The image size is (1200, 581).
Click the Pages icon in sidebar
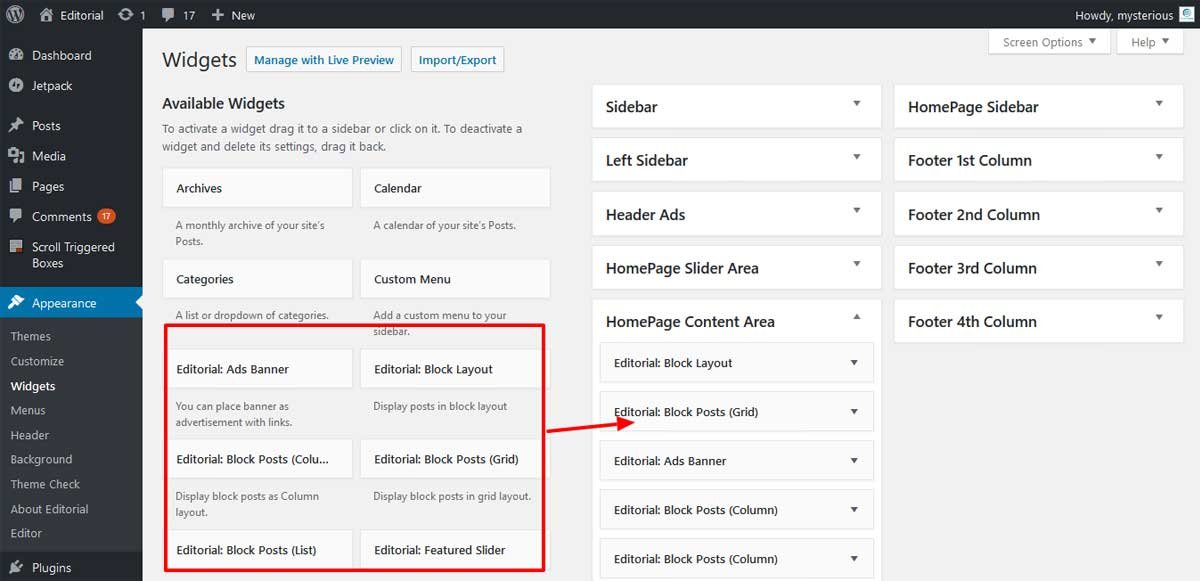coord(16,186)
